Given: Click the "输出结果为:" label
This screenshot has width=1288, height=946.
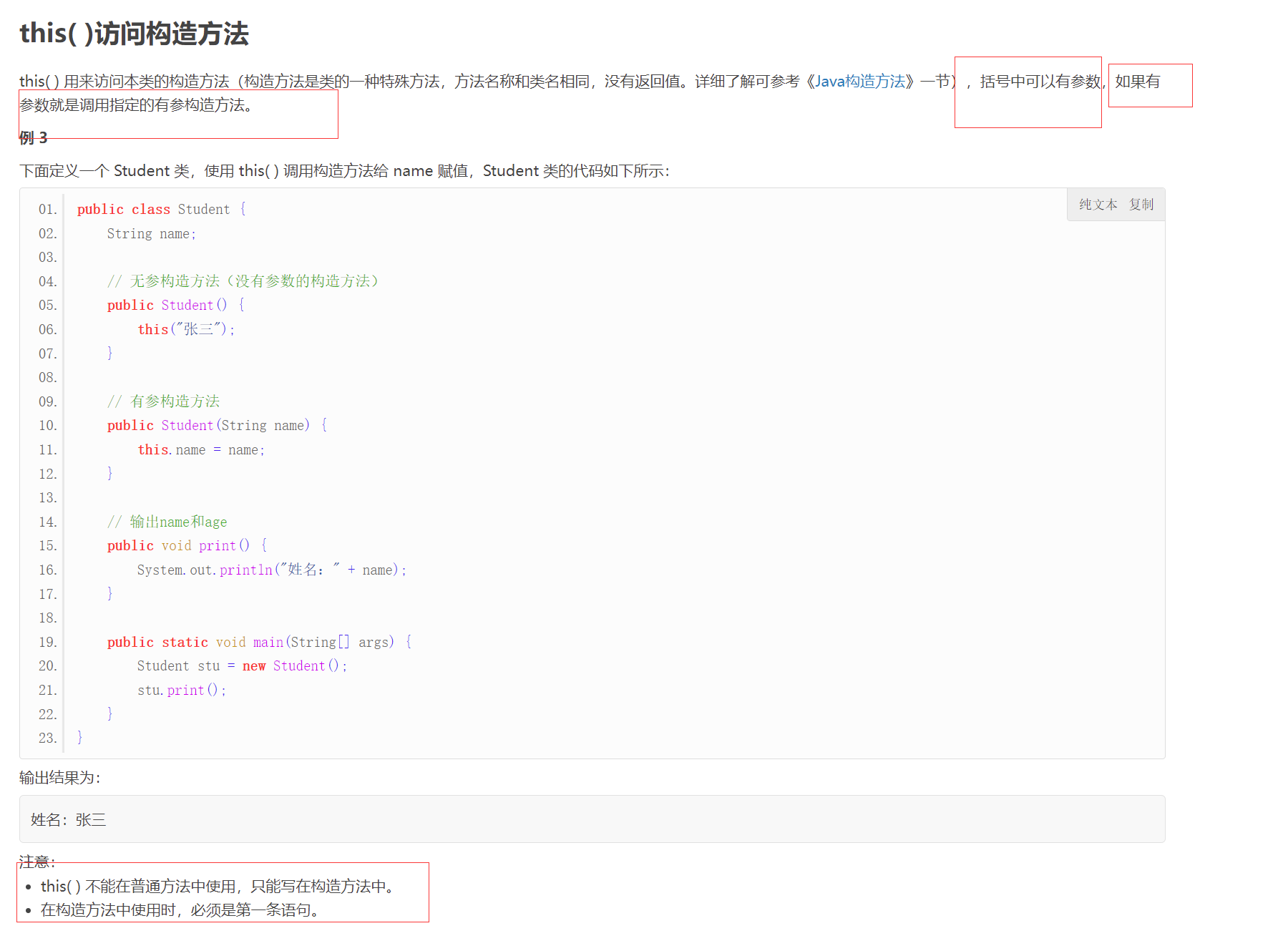Looking at the screenshot, I should tap(60, 778).
